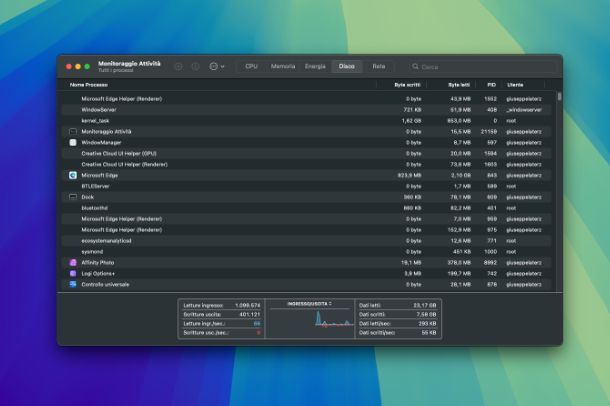
Task: Click the Logi Options+ app icon
Action: click(73, 273)
